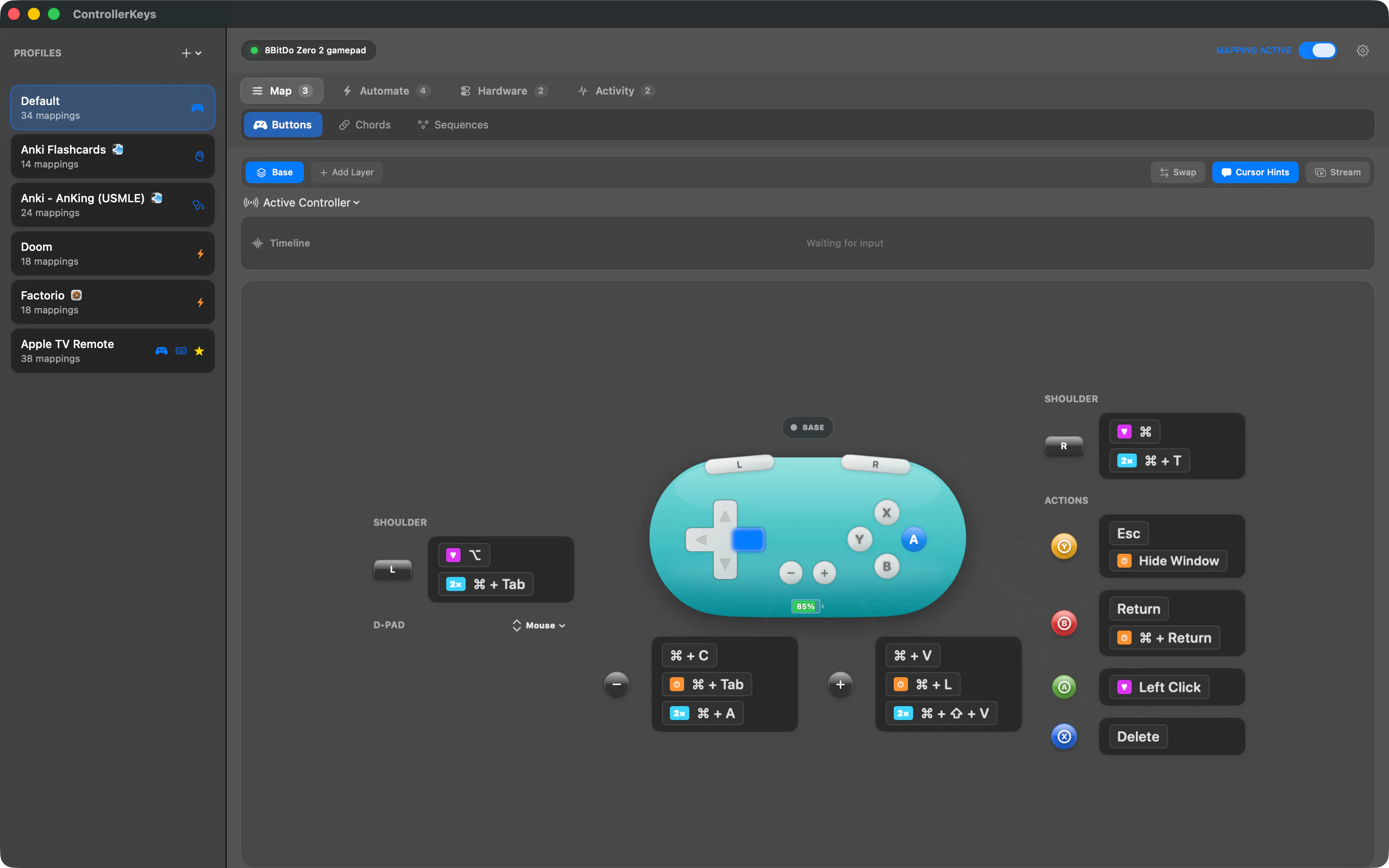Click the 85% battery indicator on gamepad
Viewport: 1389px width, 868px height.
[x=806, y=606]
